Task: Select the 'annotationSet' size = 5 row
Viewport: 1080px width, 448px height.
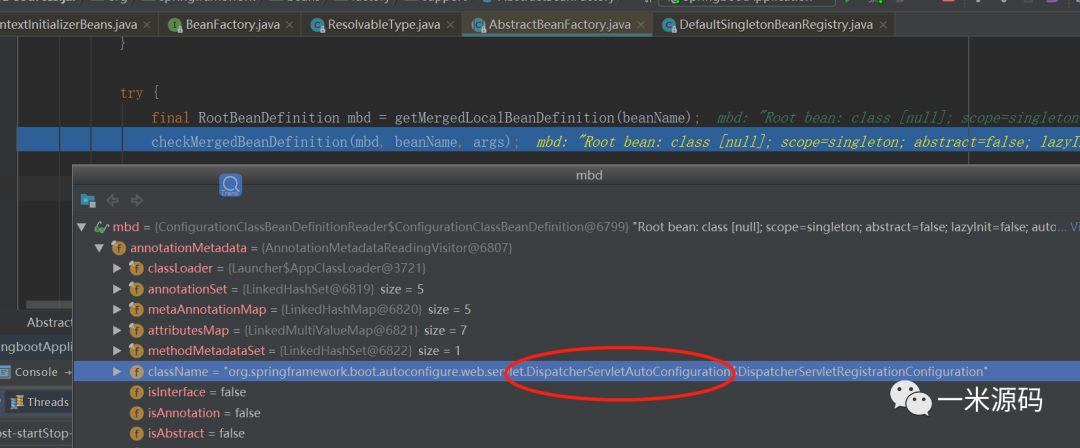Action: click(x=577, y=289)
